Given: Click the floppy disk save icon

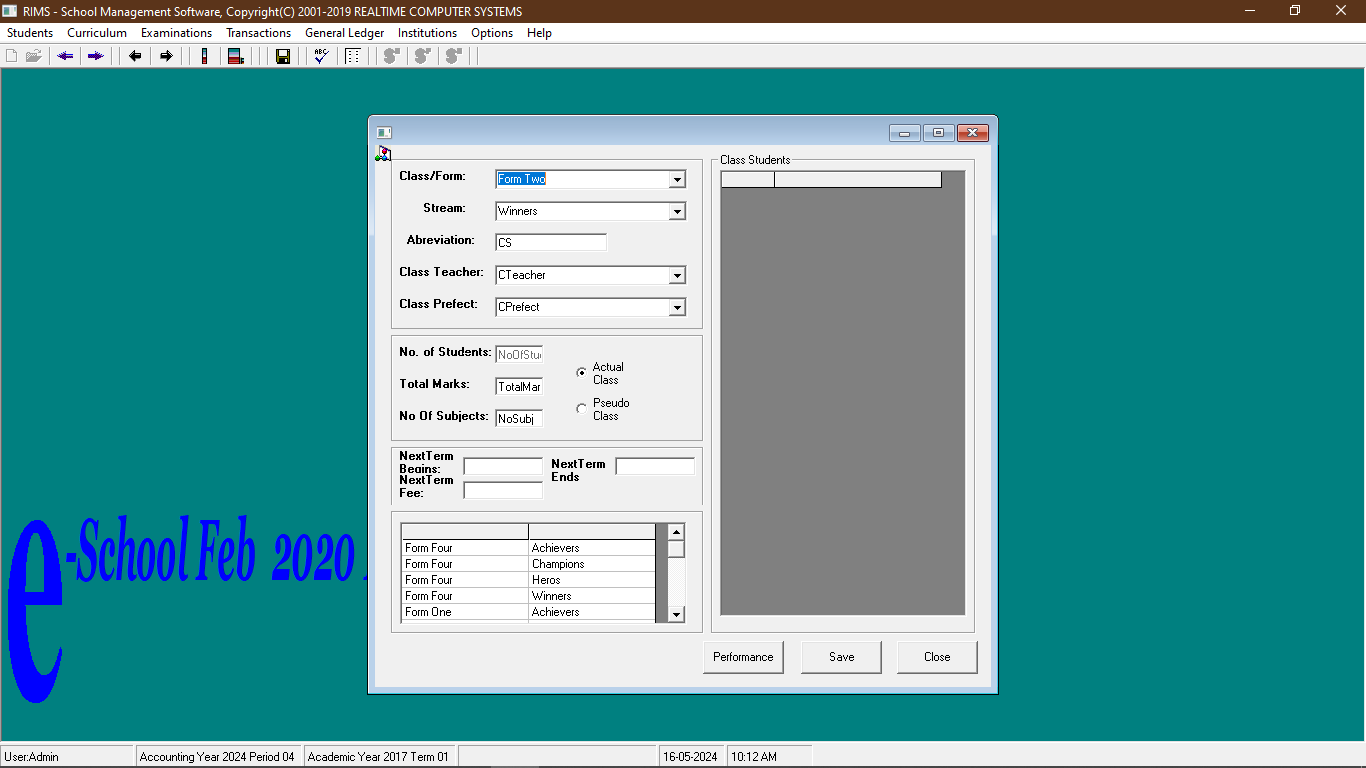Looking at the screenshot, I should coord(283,56).
